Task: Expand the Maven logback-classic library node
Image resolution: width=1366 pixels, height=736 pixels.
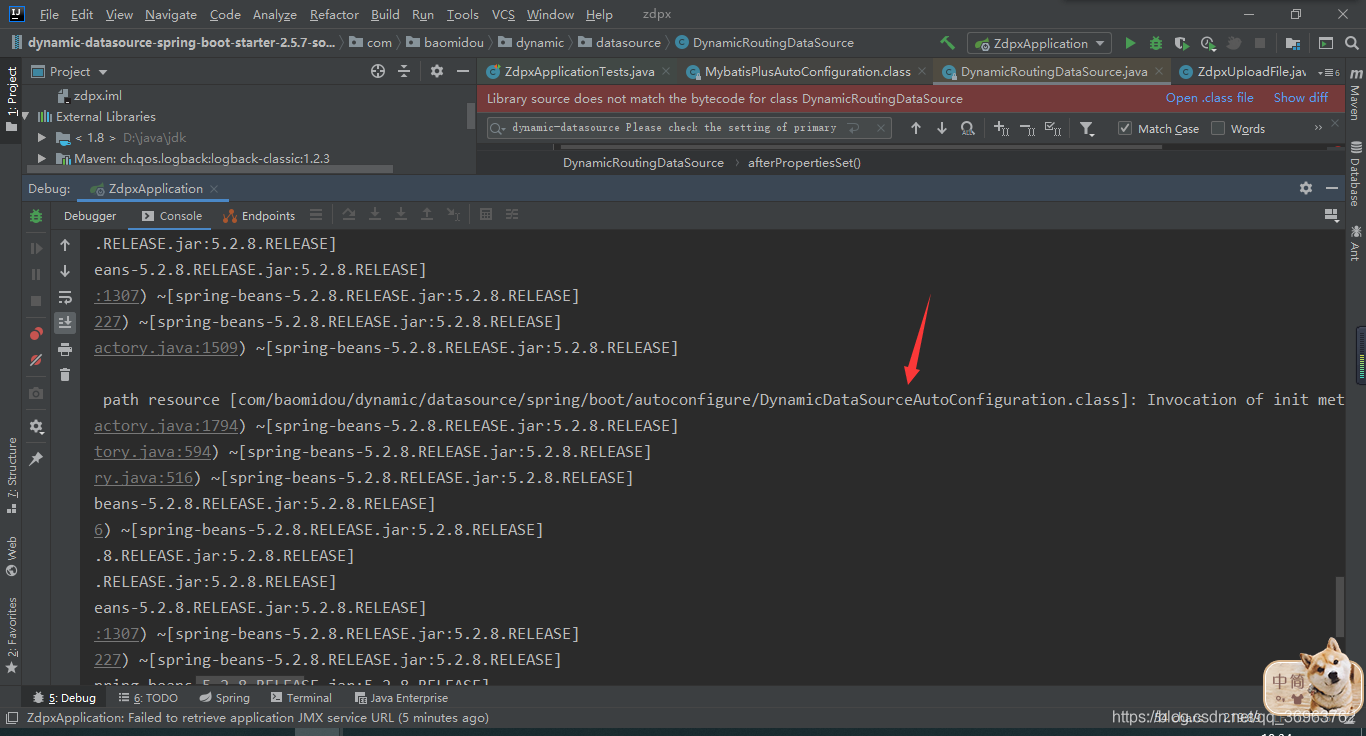Action: (x=42, y=158)
